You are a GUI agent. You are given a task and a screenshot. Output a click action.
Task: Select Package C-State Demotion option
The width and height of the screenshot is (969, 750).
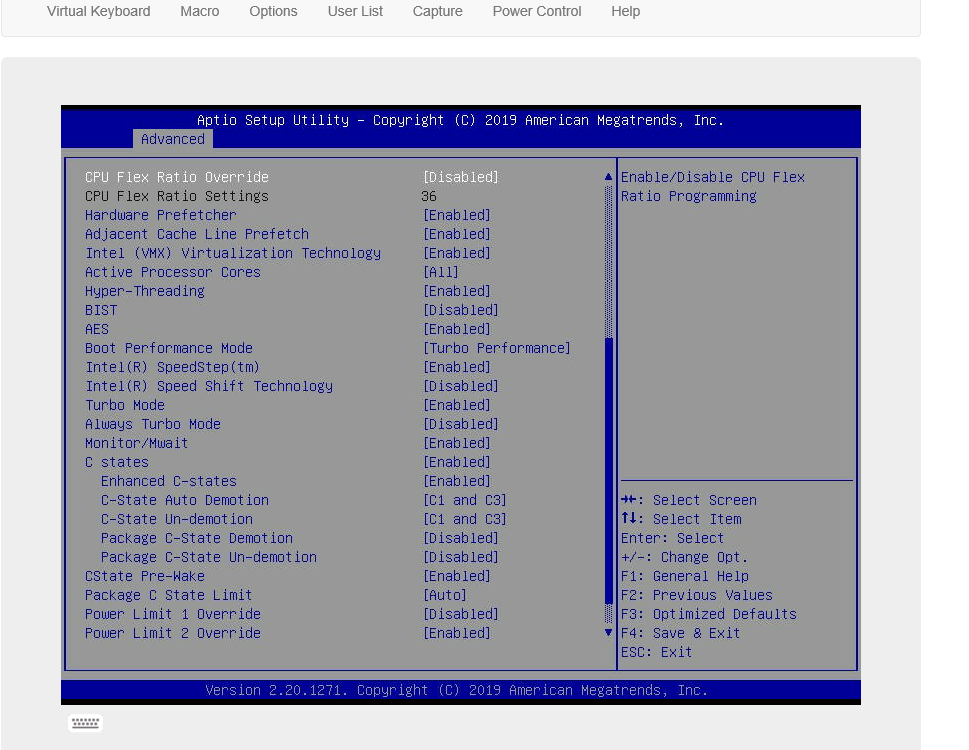click(197, 538)
